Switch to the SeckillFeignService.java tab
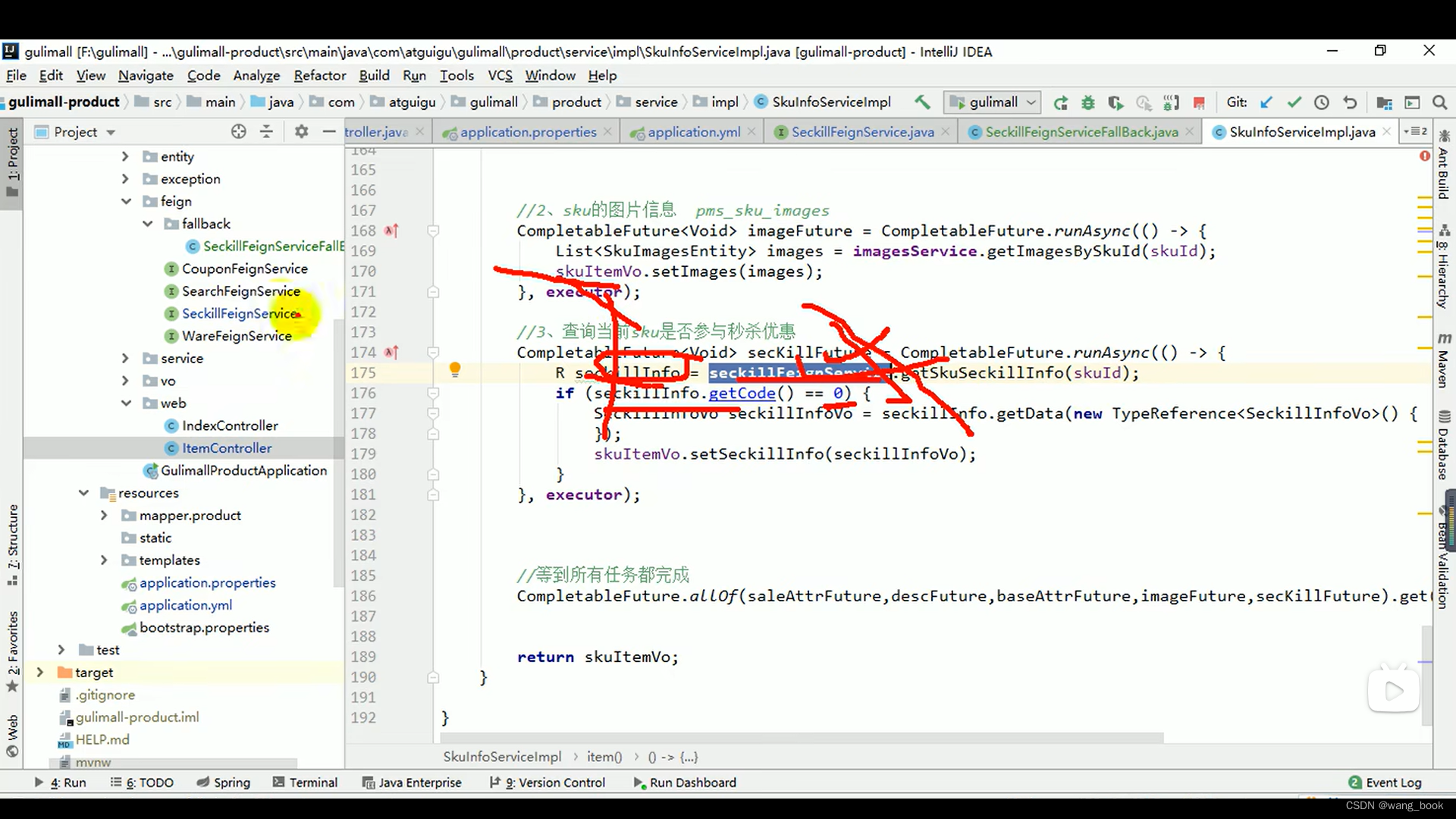1456x819 pixels. click(862, 132)
